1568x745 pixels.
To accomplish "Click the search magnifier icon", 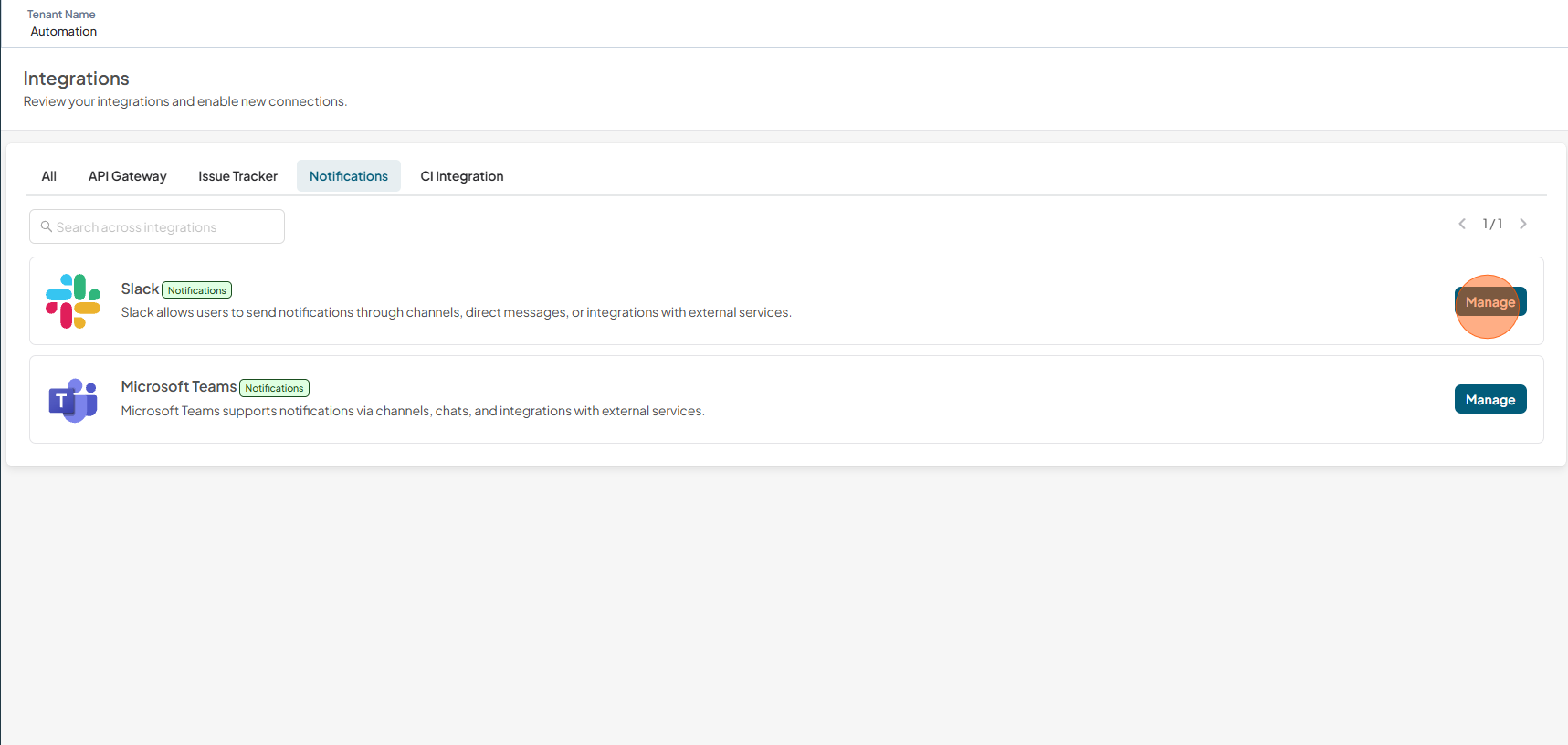I will (x=46, y=226).
